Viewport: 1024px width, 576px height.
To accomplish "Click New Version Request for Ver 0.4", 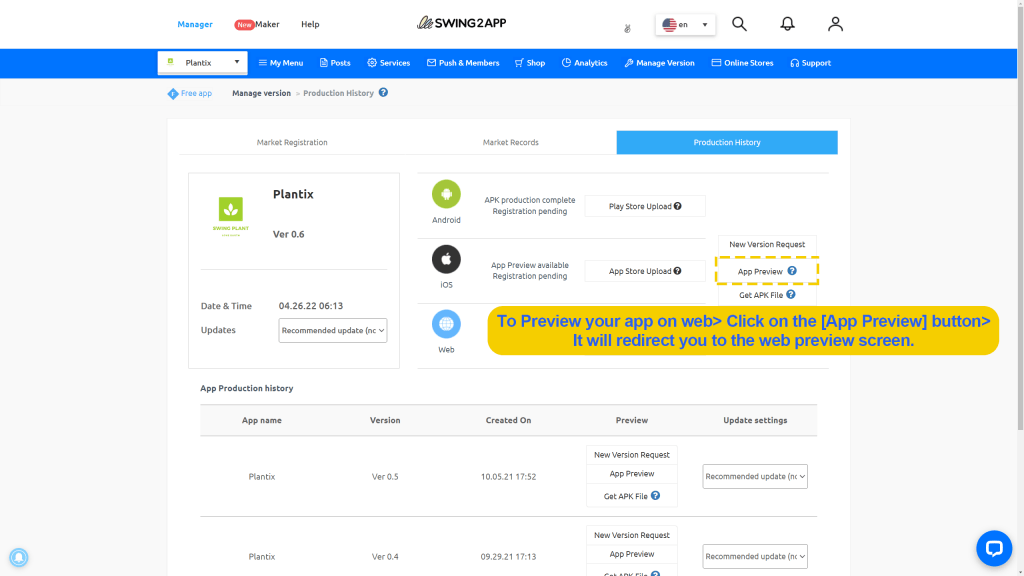I will (x=632, y=535).
